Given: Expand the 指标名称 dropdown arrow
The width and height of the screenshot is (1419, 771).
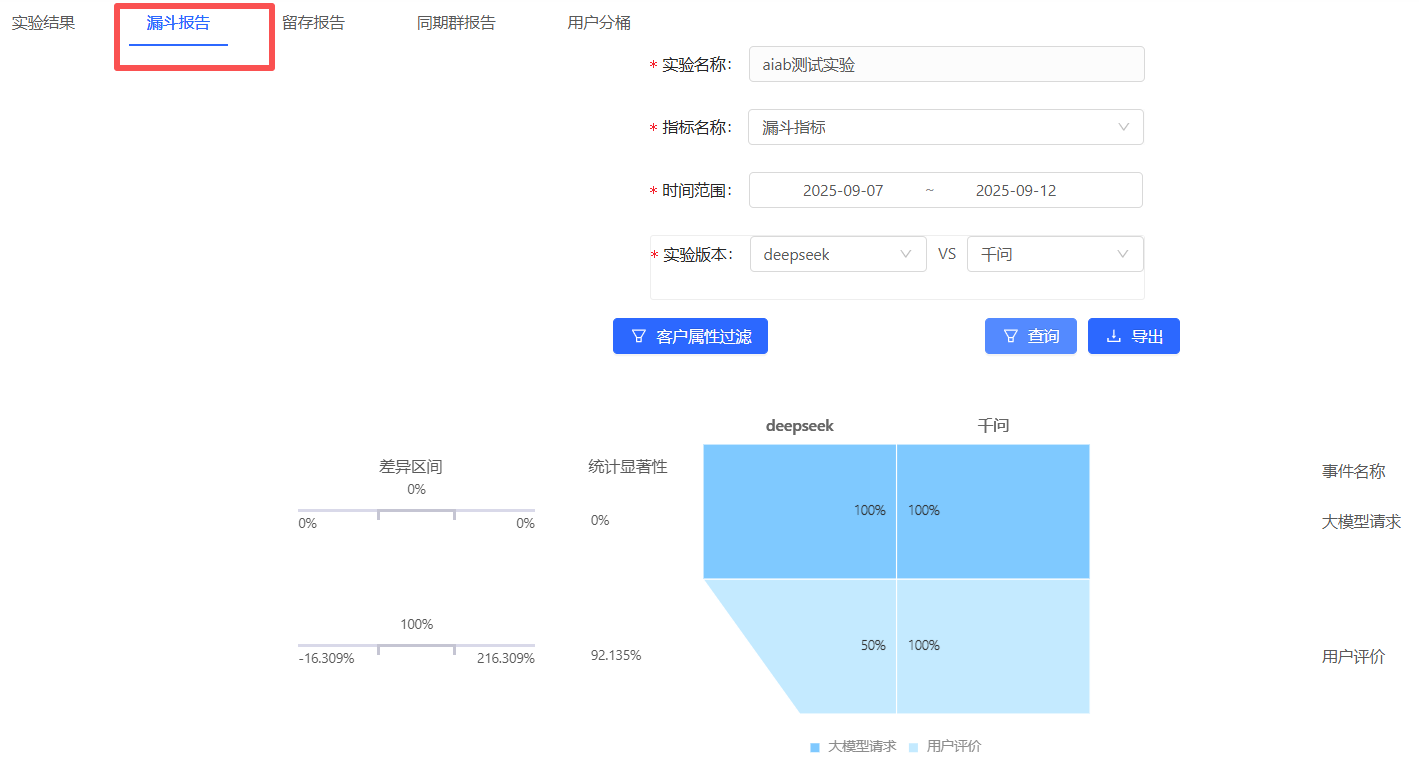Looking at the screenshot, I should 1123,127.
